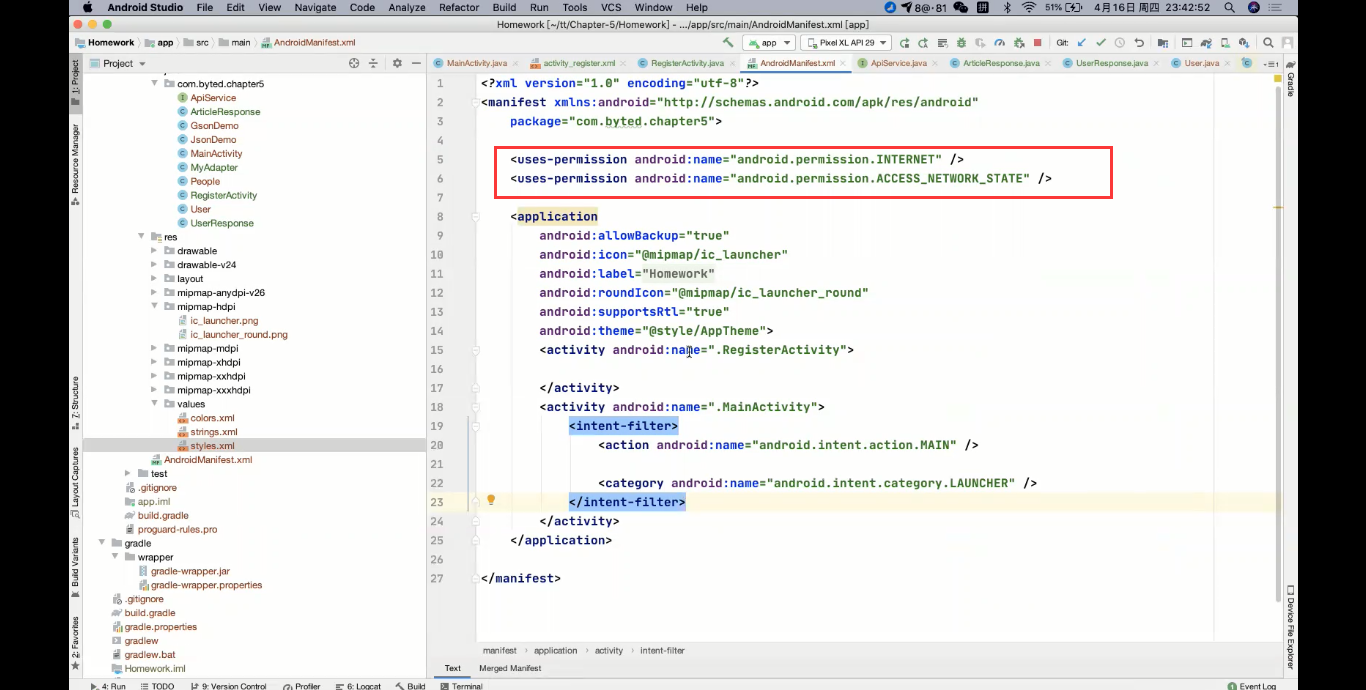Open the device selector showing Pixel XL API 29
1366x690 pixels.
tap(845, 42)
